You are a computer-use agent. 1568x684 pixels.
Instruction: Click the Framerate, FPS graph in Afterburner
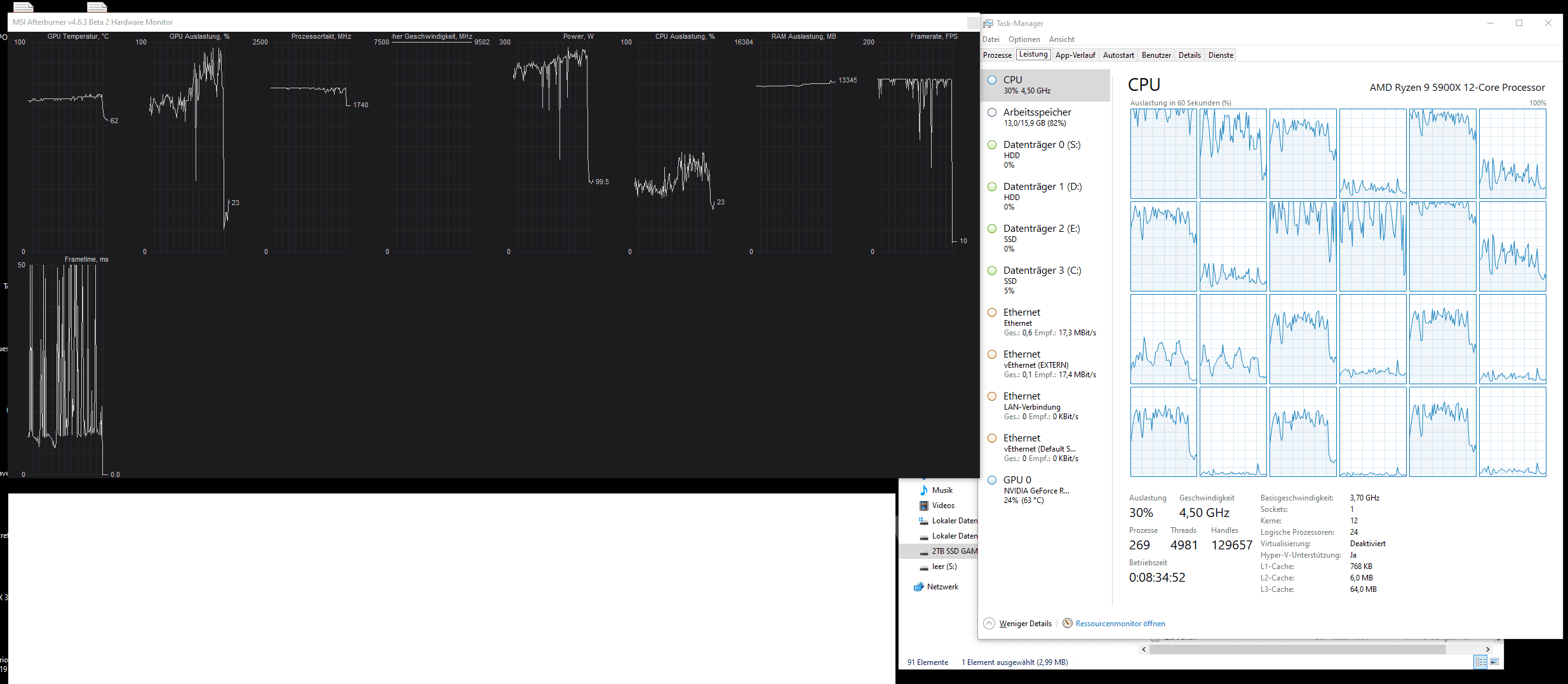(916, 146)
